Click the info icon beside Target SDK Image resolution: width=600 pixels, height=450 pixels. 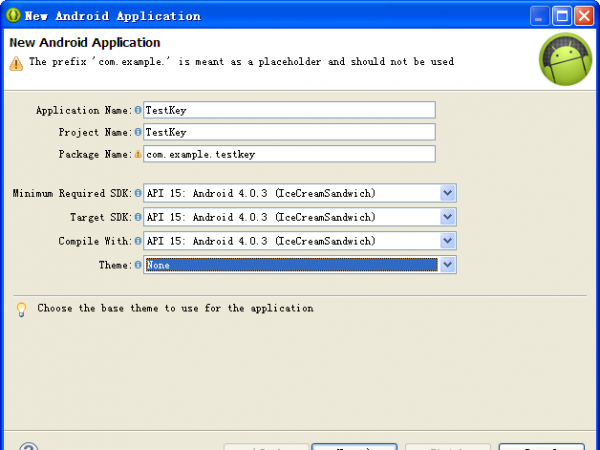138,217
